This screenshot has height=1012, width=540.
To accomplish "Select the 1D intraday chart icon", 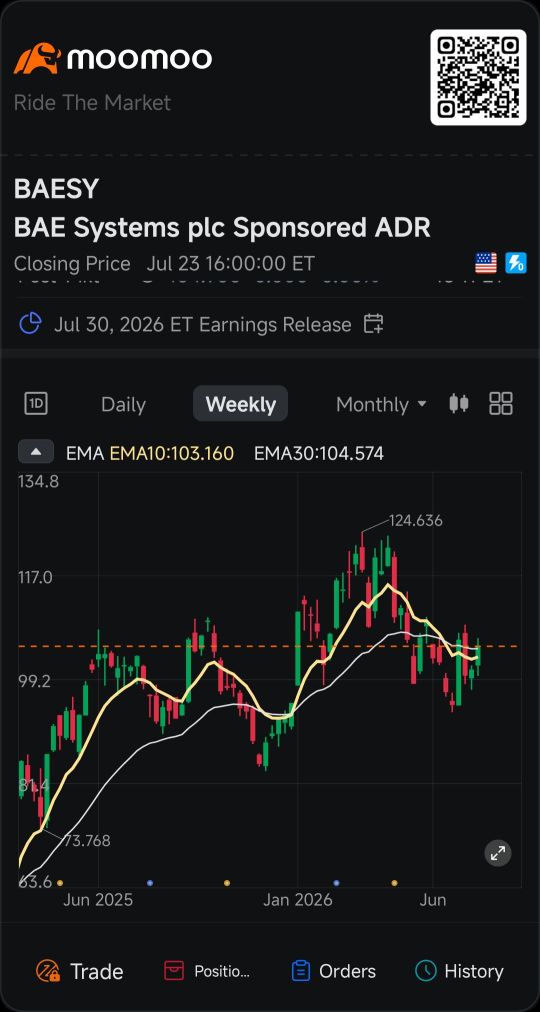I will 36,404.
